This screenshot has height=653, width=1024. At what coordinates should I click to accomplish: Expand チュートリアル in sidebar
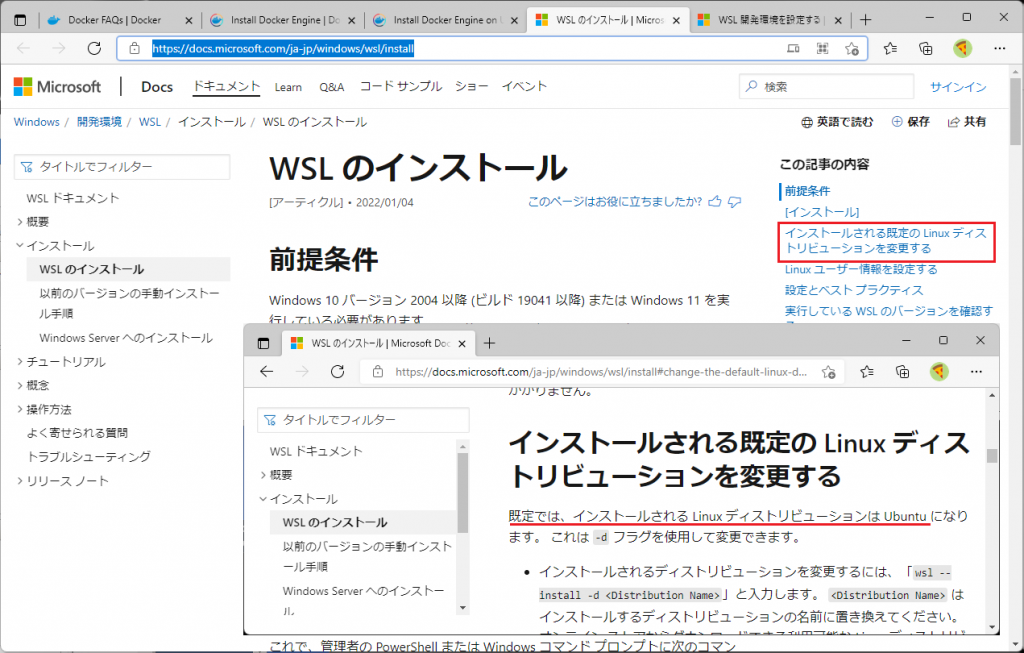(20, 361)
